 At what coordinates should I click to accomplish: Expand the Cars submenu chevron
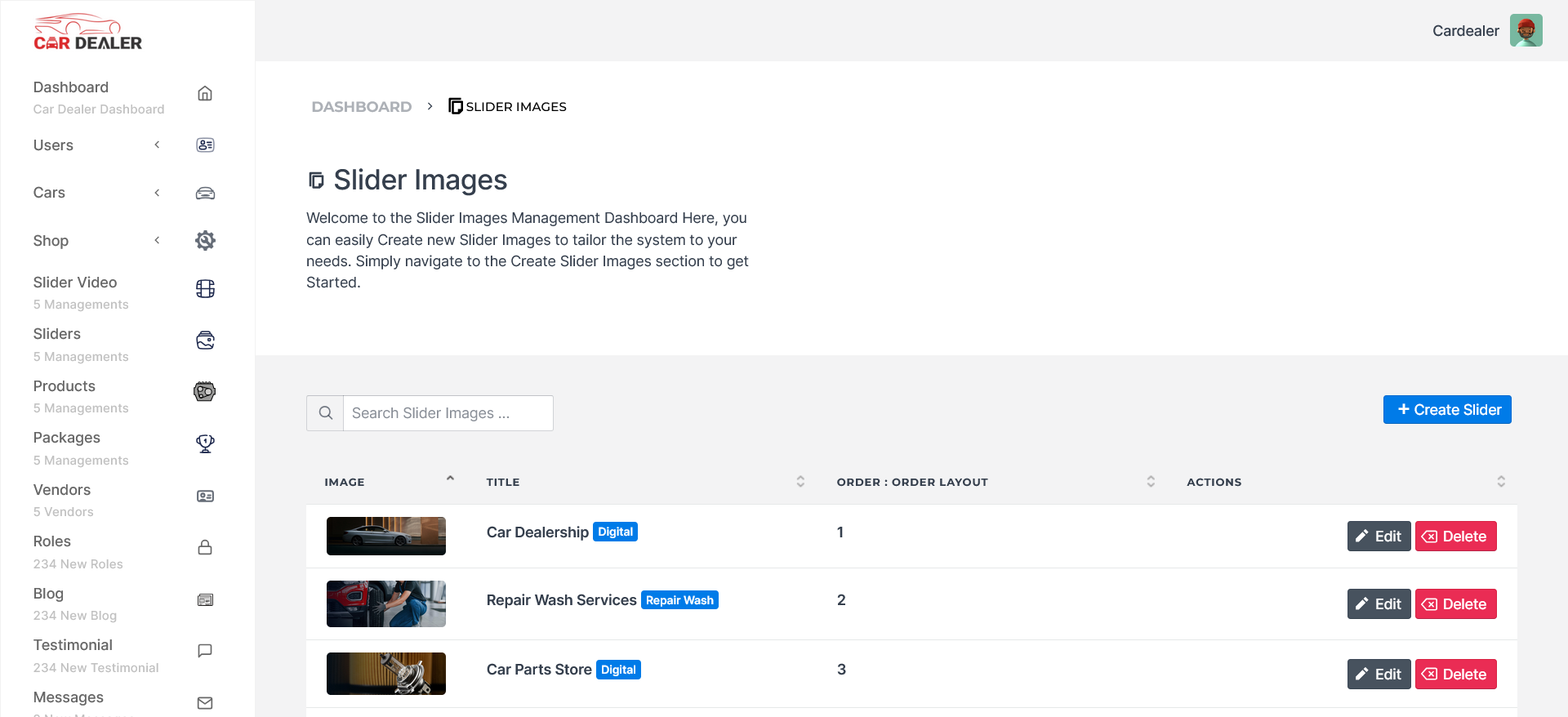157,193
